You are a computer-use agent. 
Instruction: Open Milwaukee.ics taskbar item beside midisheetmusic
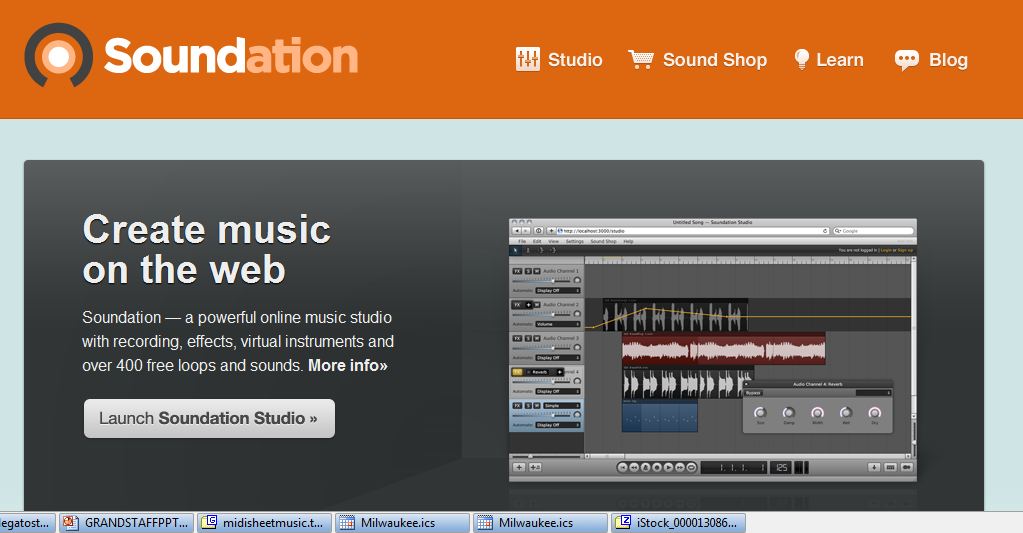click(x=403, y=523)
